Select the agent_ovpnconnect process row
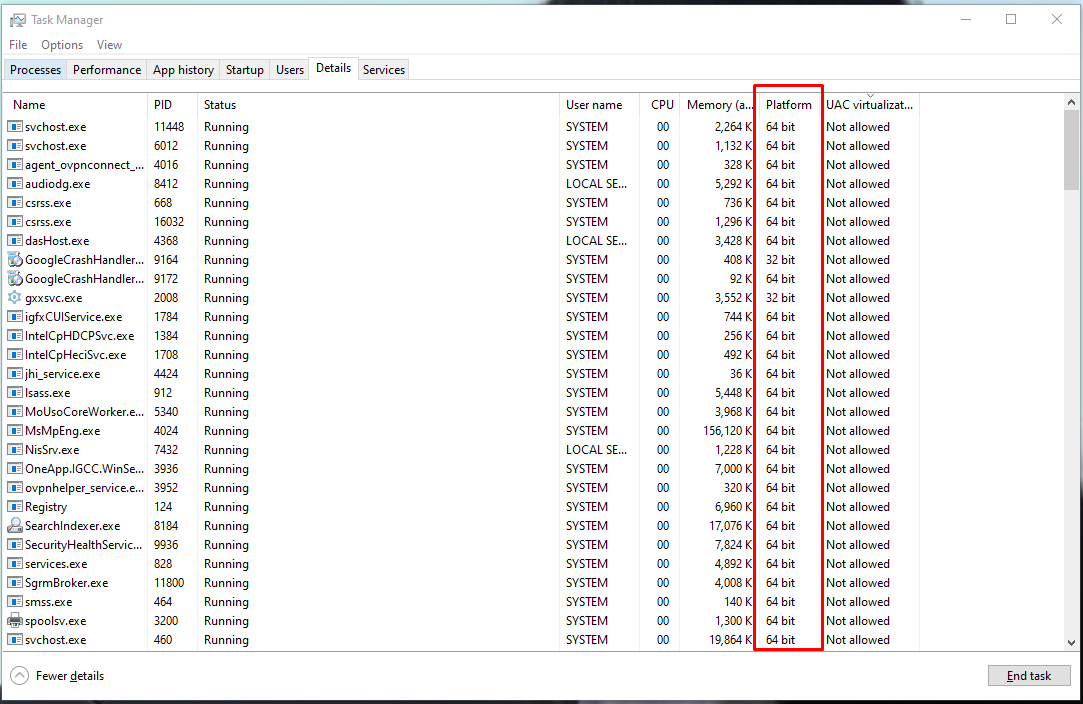Screen dimensions: 1083x704 461,165
